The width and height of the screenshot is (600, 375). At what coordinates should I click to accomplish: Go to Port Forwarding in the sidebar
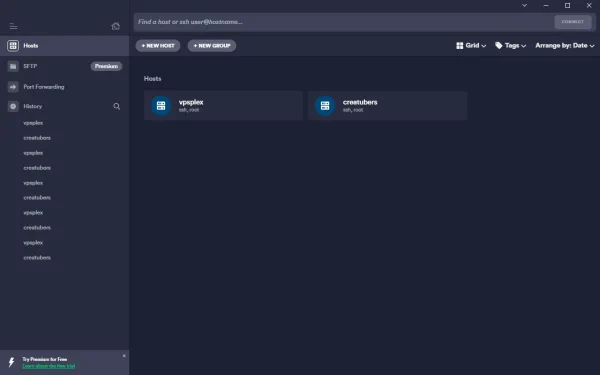pyautogui.click(x=65, y=87)
